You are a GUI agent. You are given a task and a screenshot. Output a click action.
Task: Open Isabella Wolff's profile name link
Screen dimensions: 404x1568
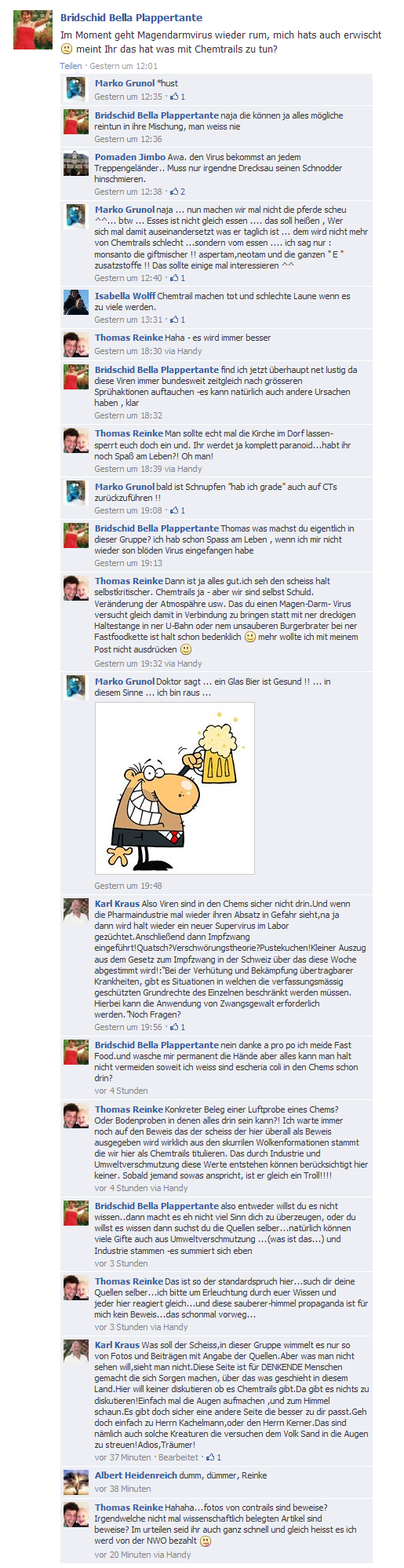126,296
